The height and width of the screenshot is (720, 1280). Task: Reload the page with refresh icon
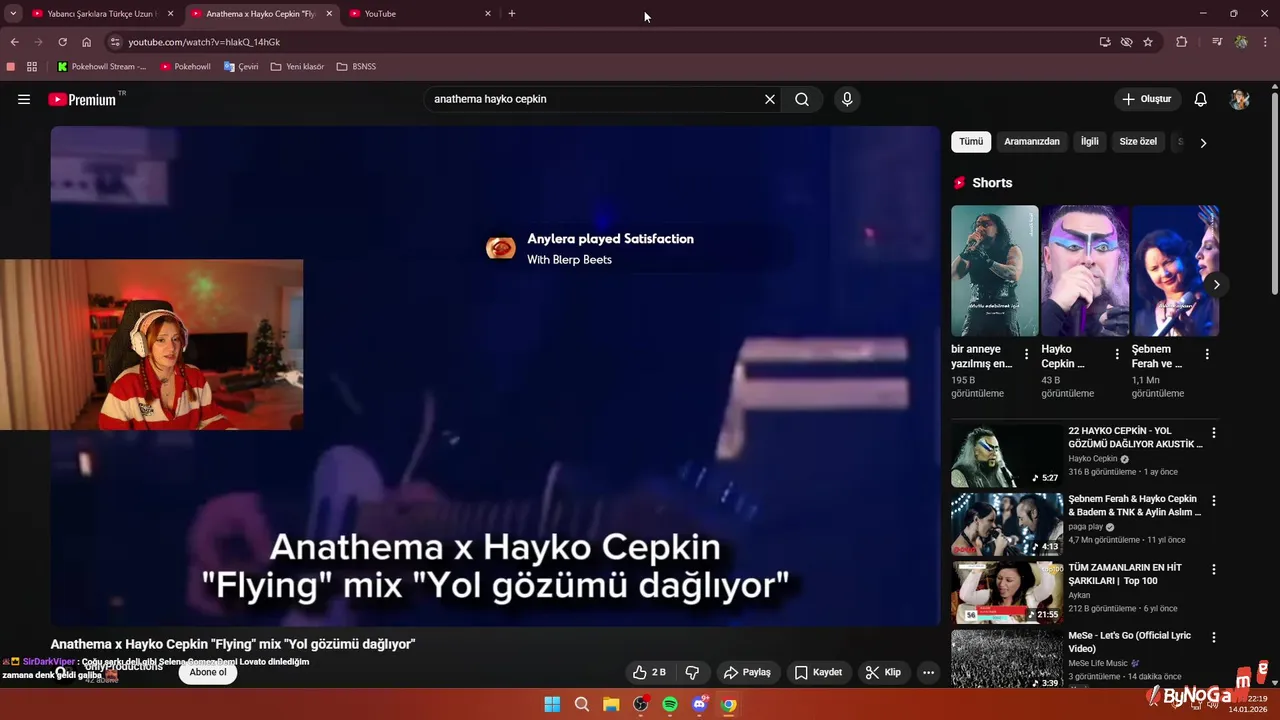[62, 42]
